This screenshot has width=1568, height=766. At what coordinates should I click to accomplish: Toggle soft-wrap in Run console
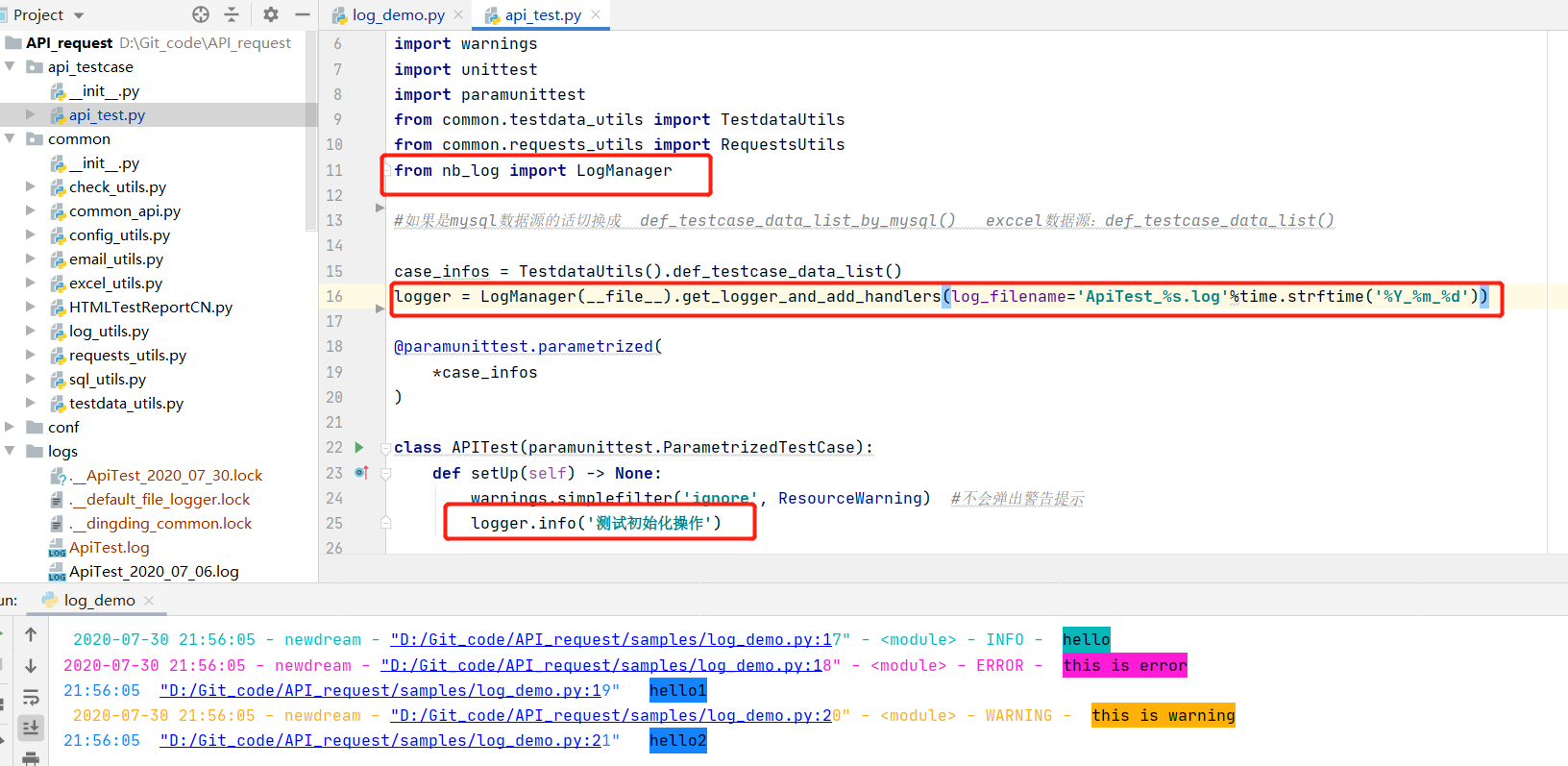pyautogui.click(x=31, y=697)
